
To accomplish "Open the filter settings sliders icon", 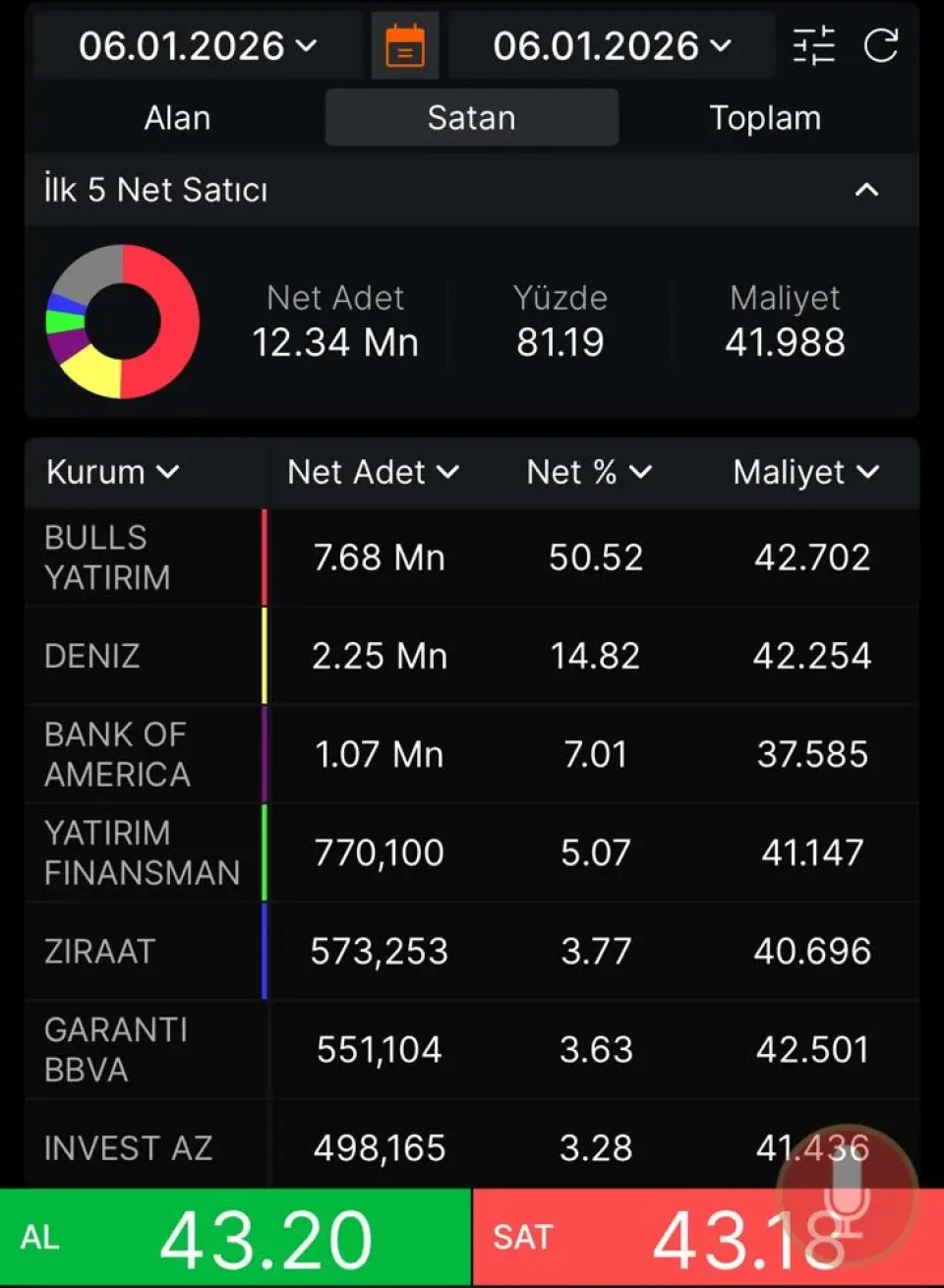I will point(813,46).
